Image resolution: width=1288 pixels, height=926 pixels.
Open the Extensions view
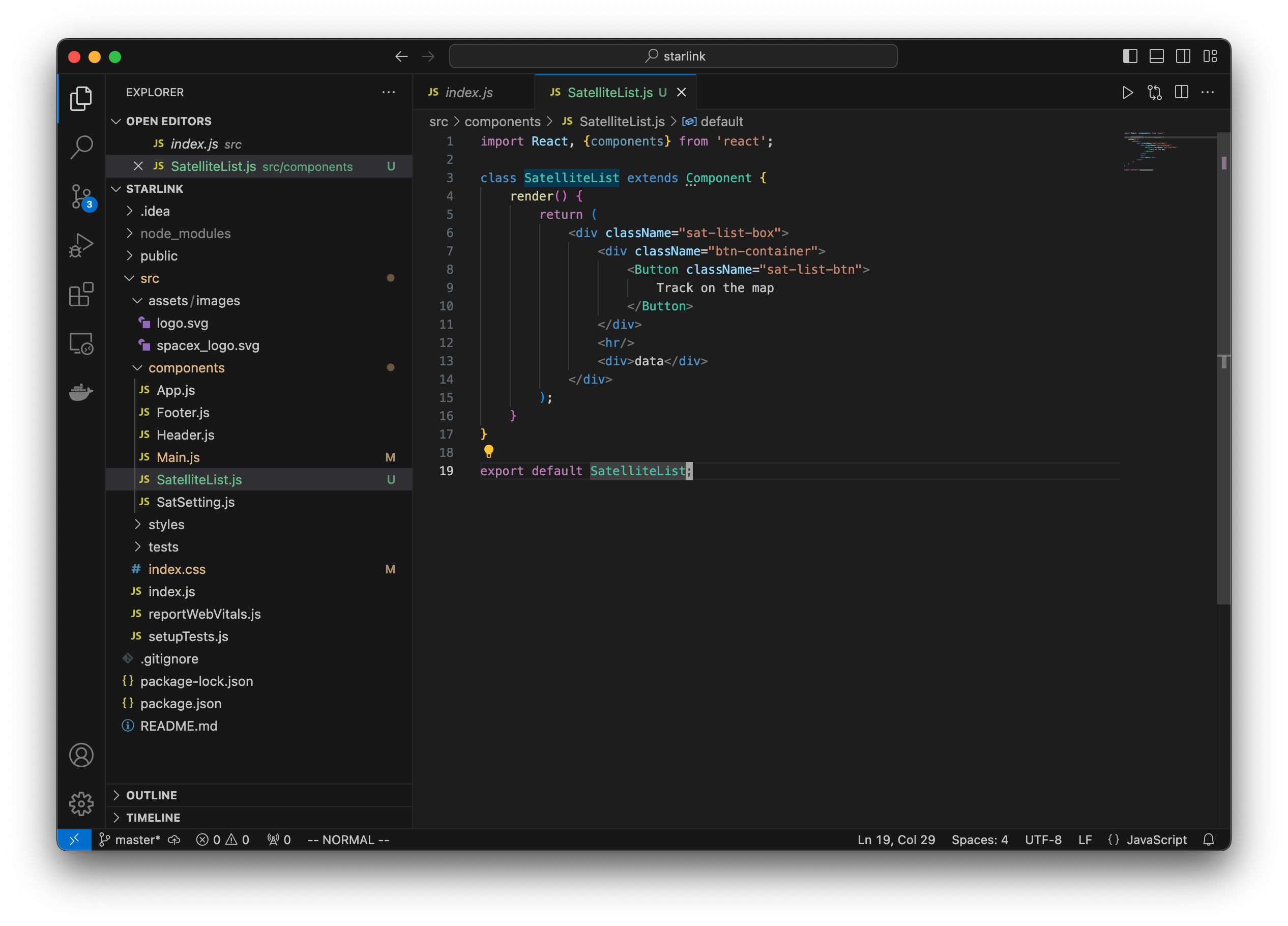[x=81, y=294]
